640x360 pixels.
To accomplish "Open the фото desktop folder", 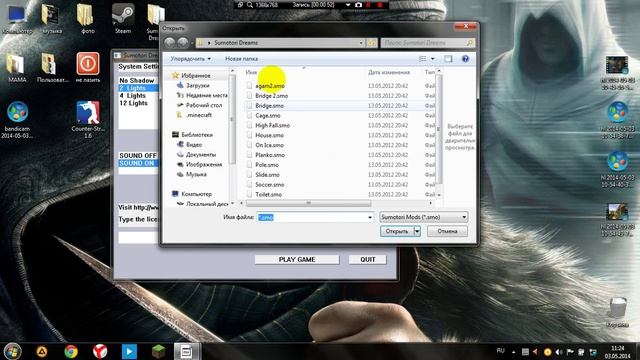I will [x=87, y=19].
